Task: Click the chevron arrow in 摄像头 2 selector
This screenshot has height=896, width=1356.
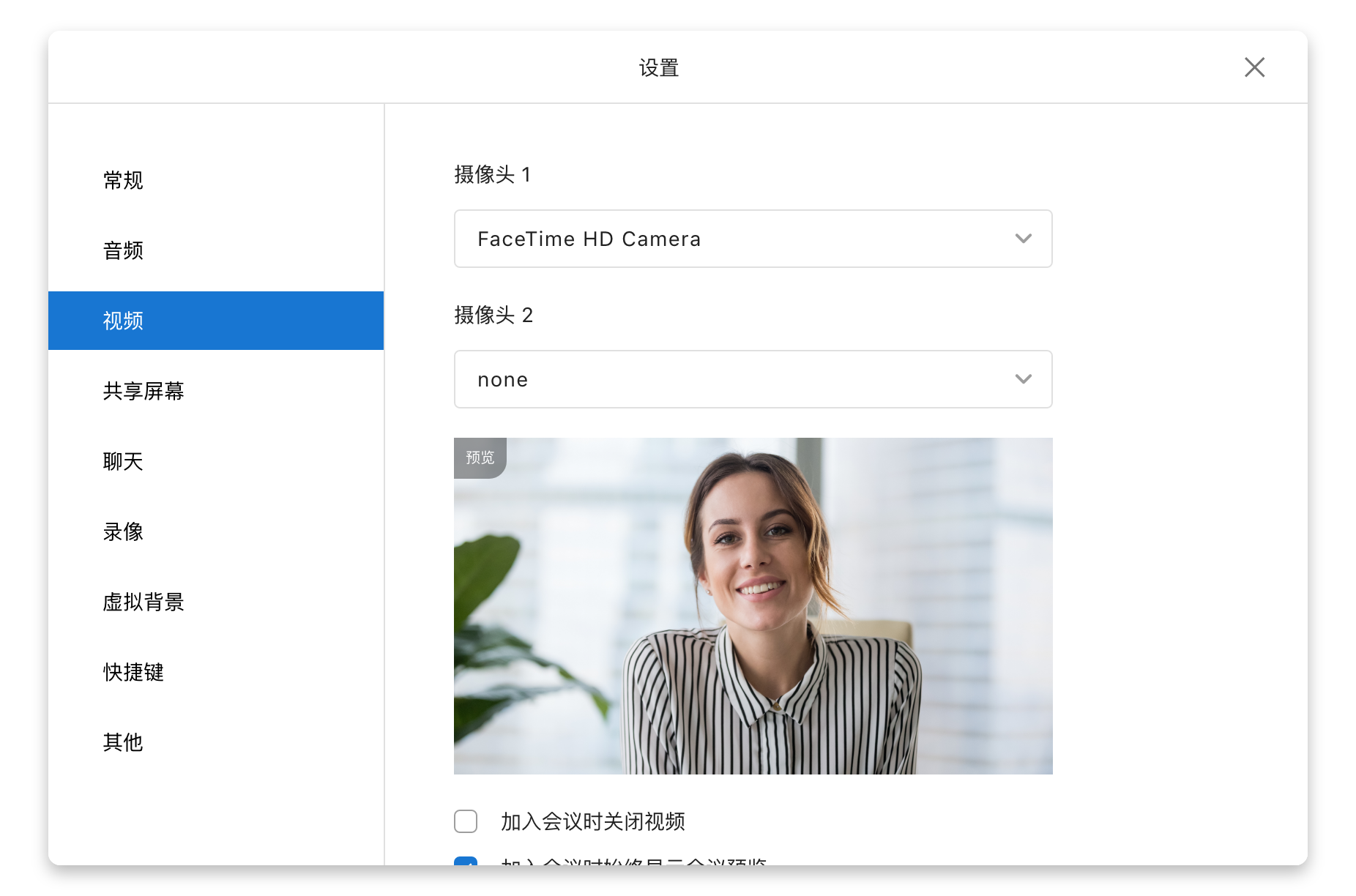Action: (x=1023, y=379)
